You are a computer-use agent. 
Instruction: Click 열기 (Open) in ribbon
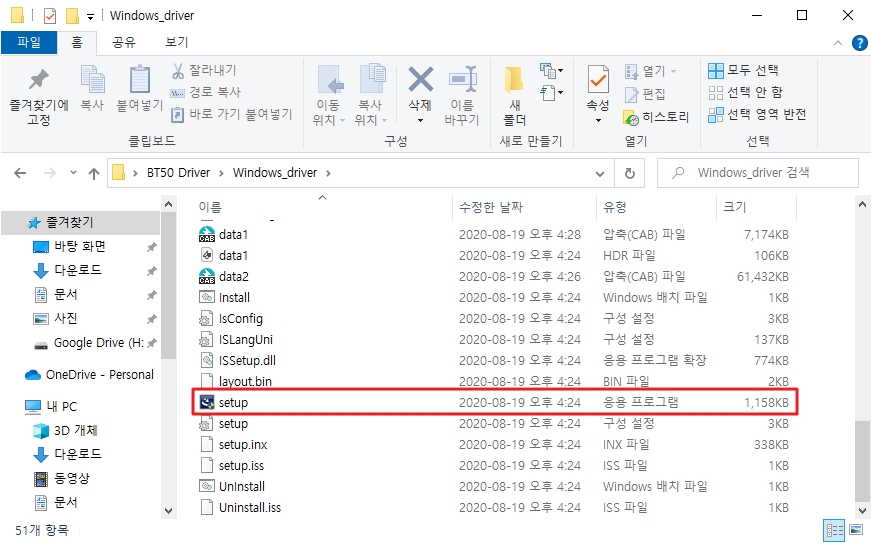(x=651, y=71)
